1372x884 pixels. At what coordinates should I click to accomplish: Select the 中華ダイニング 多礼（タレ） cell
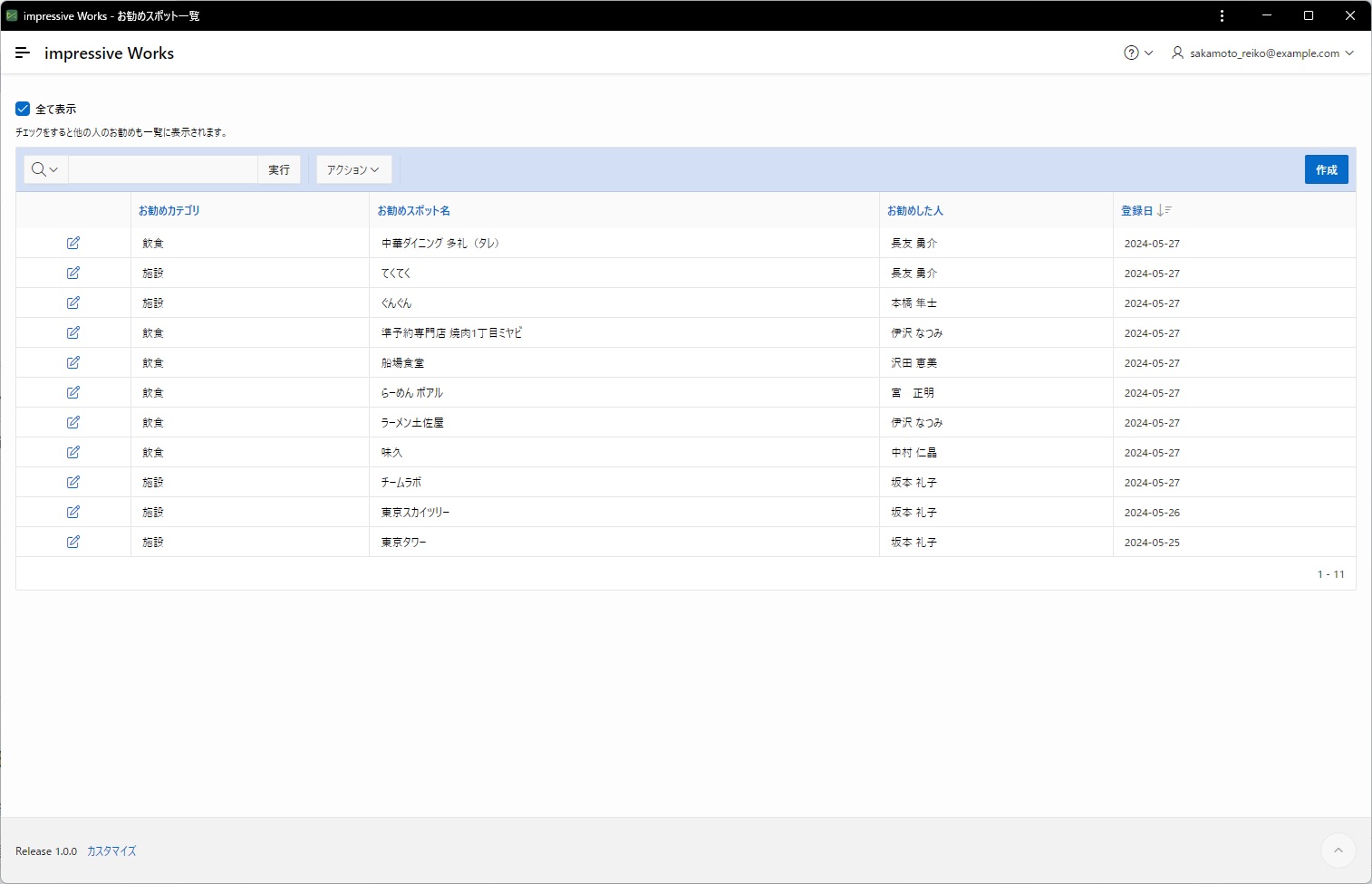coord(624,243)
